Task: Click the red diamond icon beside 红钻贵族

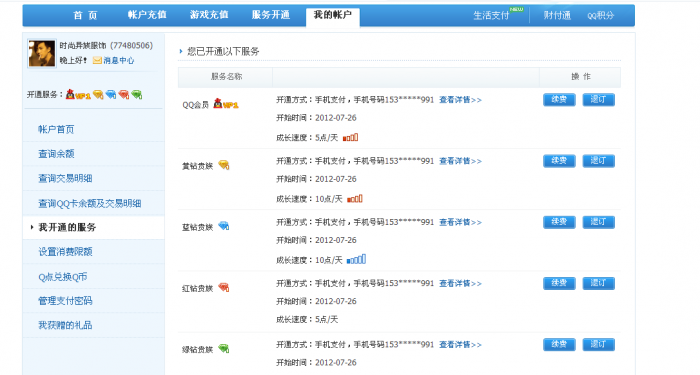Action: tap(224, 288)
